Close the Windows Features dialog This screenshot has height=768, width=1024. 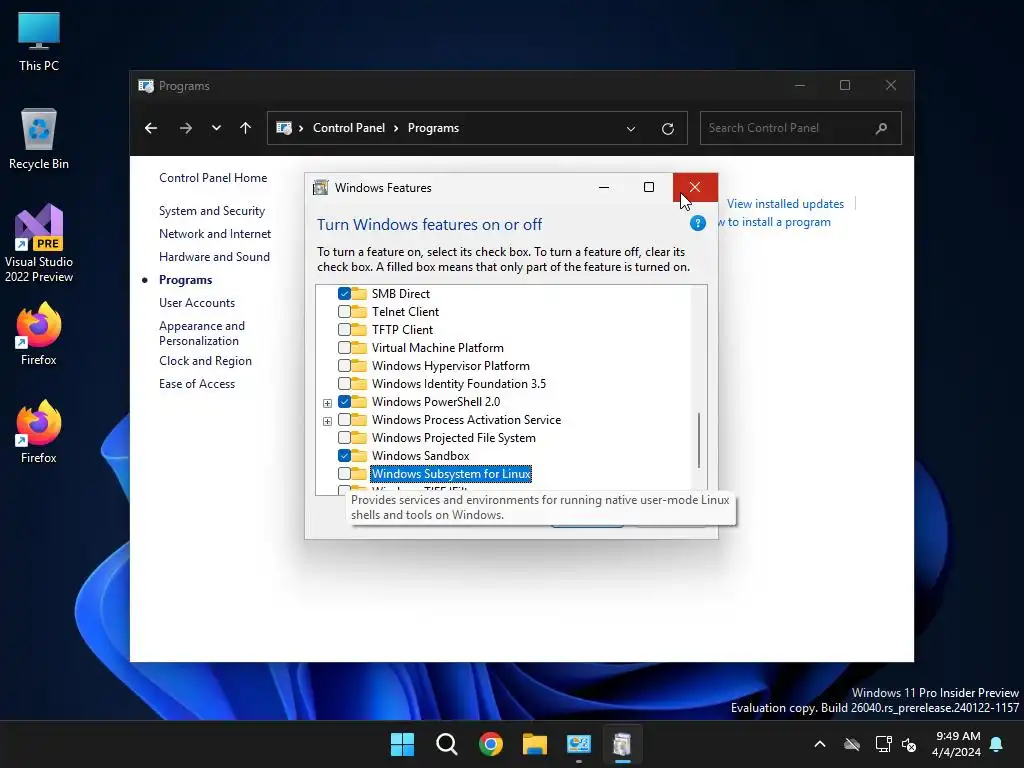click(695, 187)
